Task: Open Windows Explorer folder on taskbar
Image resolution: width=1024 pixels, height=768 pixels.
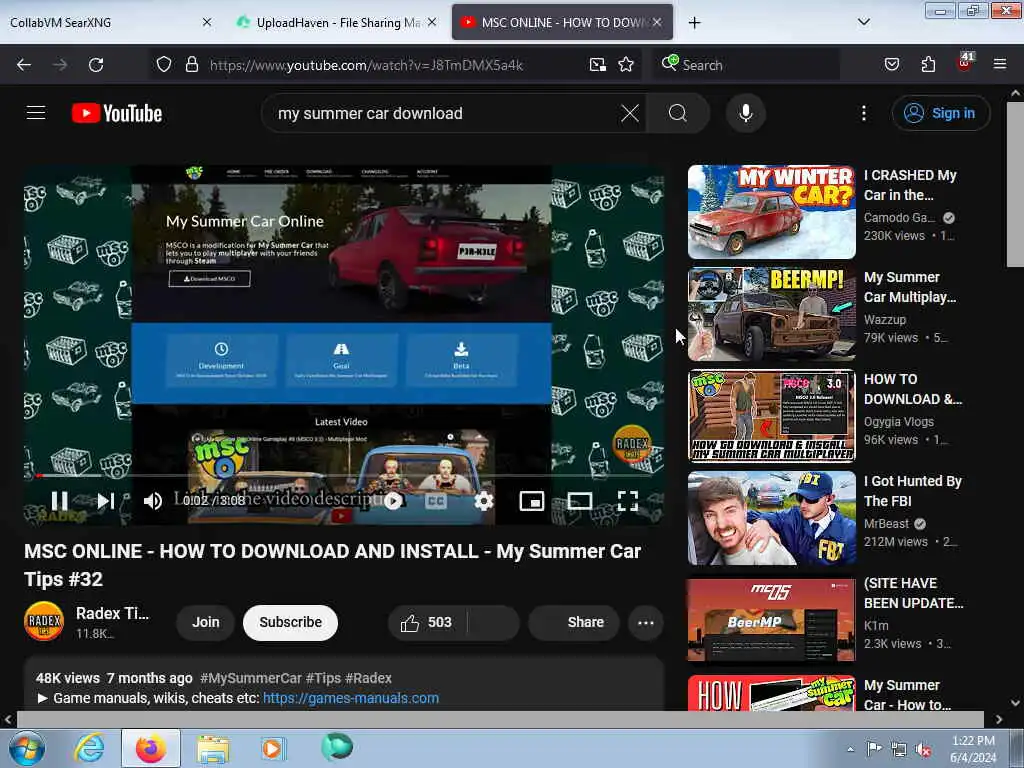Action: tap(213, 748)
